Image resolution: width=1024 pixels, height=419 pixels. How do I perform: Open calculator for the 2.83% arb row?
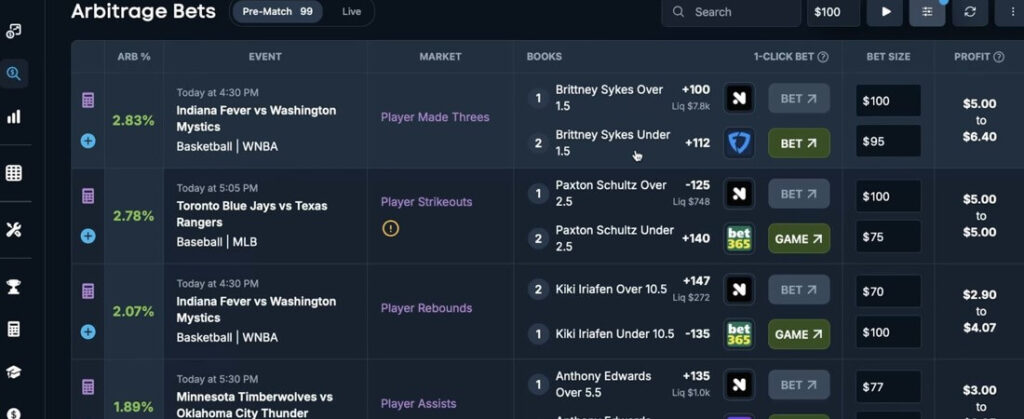click(88, 100)
